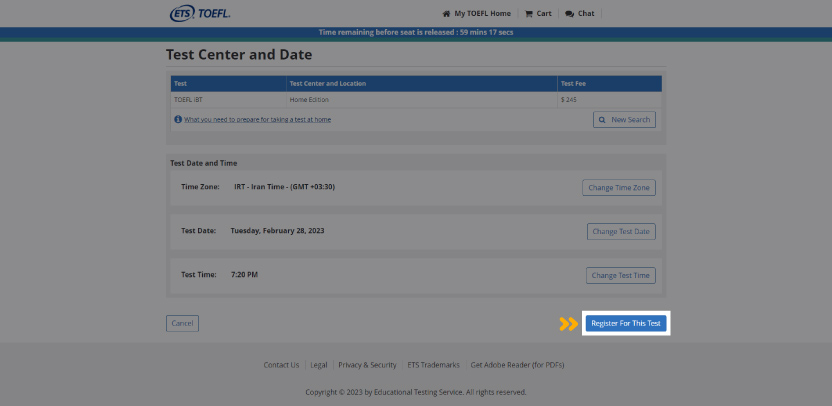This screenshot has width=832, height=406.
Task: Click the Test Center and Location header
Action: [422, 84]
